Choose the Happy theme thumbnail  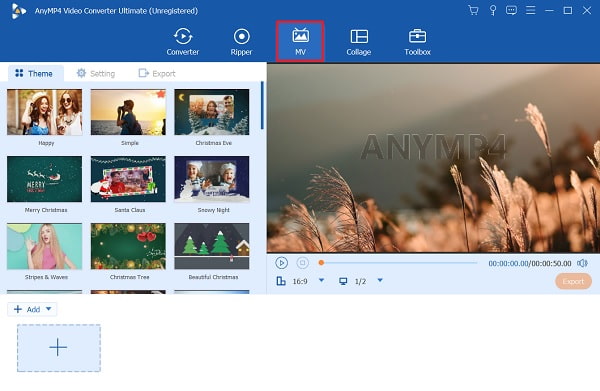click(44, 112)
